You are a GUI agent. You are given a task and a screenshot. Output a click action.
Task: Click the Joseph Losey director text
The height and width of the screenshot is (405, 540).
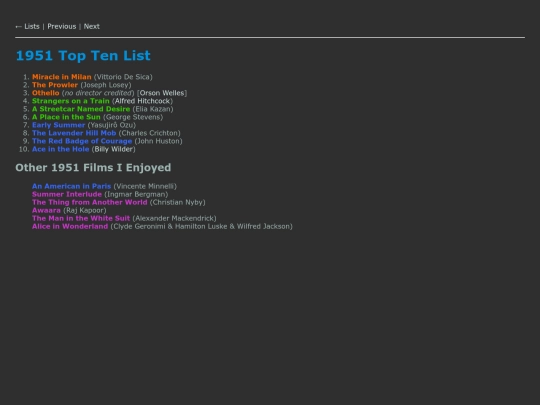coord(106,85)
